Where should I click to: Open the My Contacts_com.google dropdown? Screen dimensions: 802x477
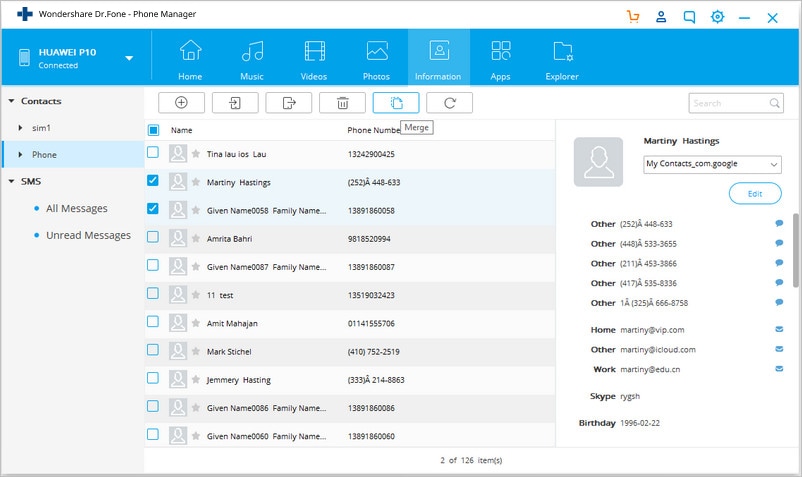click(712, 164)
